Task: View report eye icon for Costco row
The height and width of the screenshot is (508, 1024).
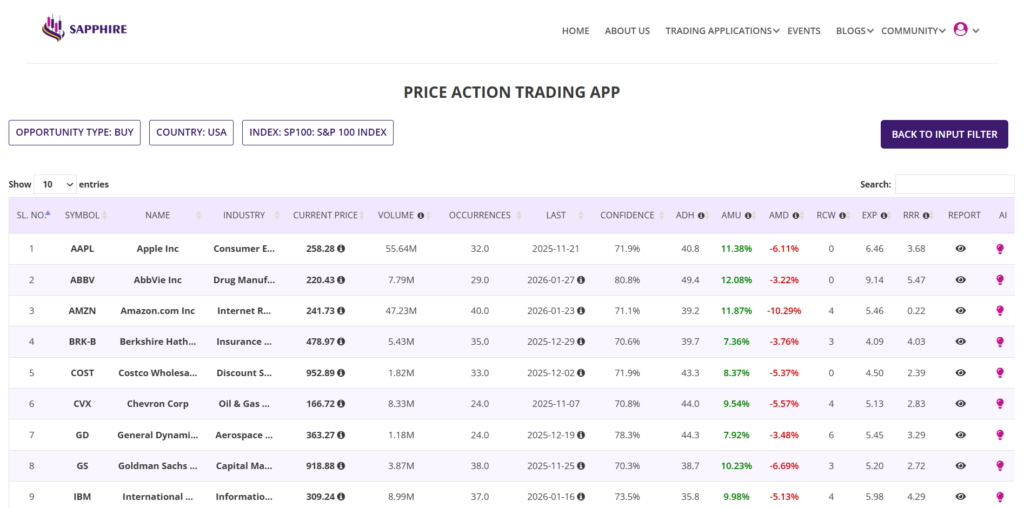Action: click(961, 373)
